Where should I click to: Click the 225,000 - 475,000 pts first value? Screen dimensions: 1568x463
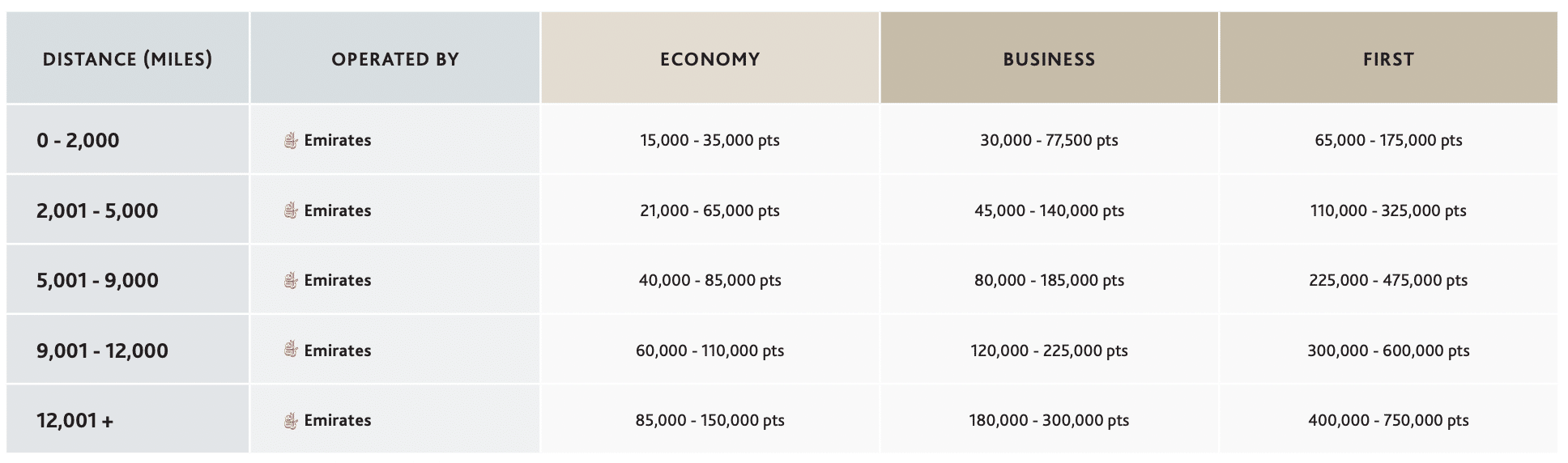coord(1388,281)
